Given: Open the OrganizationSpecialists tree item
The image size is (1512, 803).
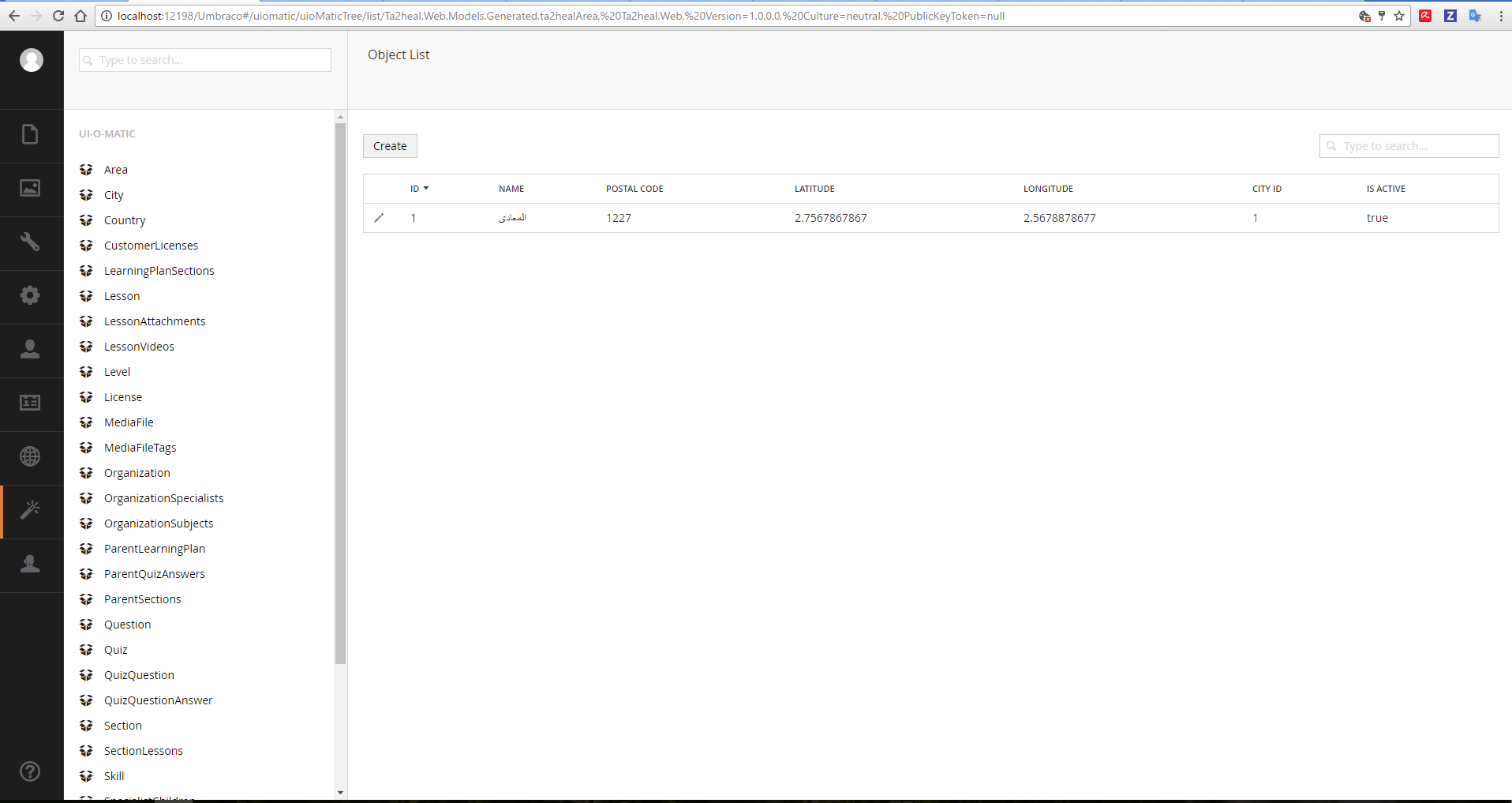Looking at the screenshot, I should point(163,498).
